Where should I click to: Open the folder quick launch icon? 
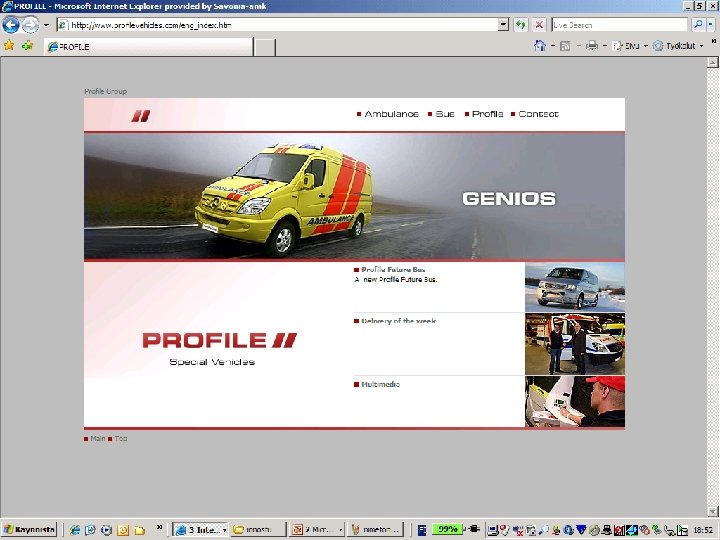pos(139,530)
